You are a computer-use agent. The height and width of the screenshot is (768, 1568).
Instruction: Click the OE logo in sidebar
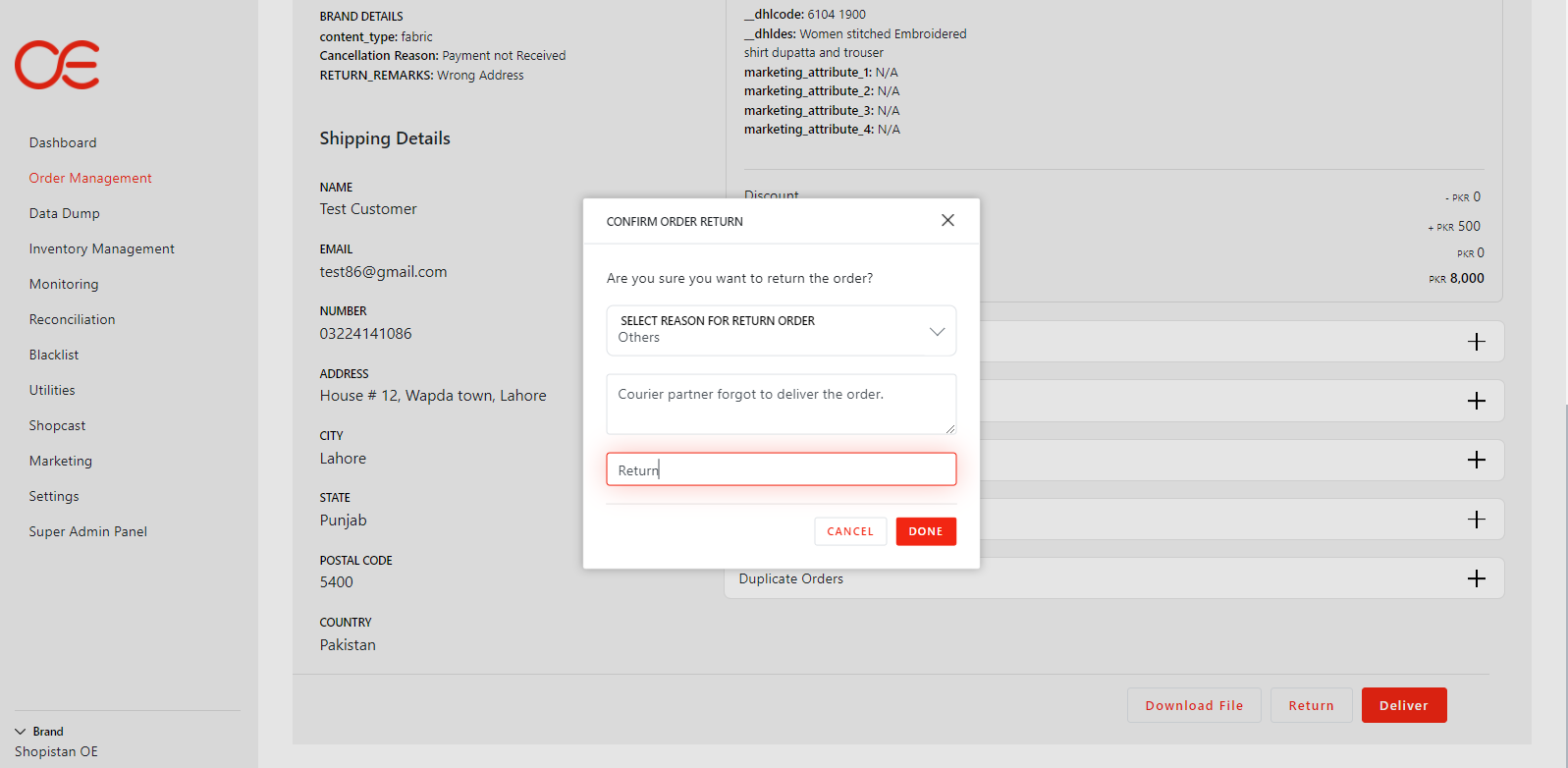point(57,65)
